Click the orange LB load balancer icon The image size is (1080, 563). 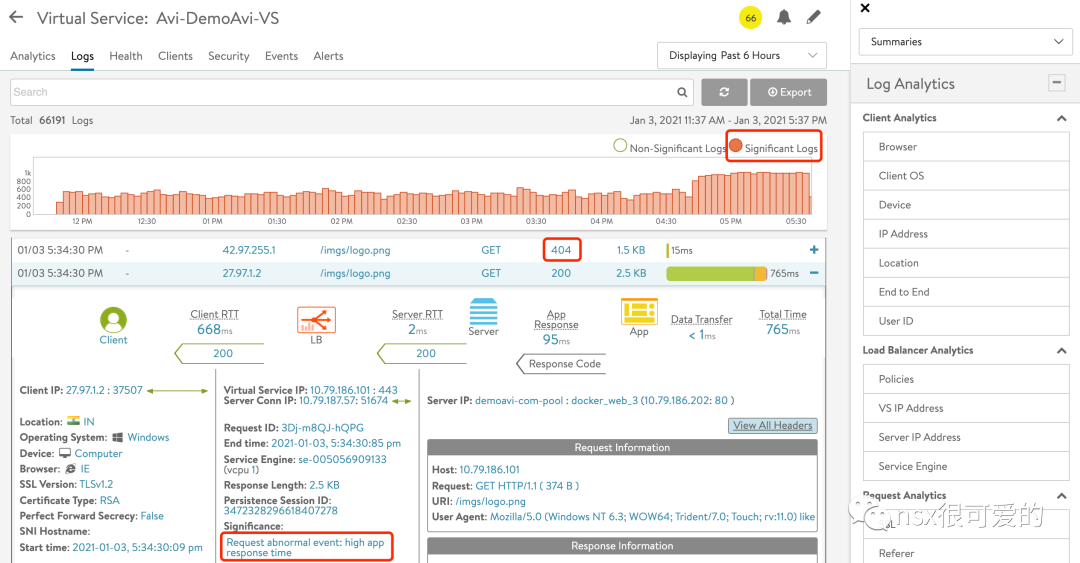(316, 320)
